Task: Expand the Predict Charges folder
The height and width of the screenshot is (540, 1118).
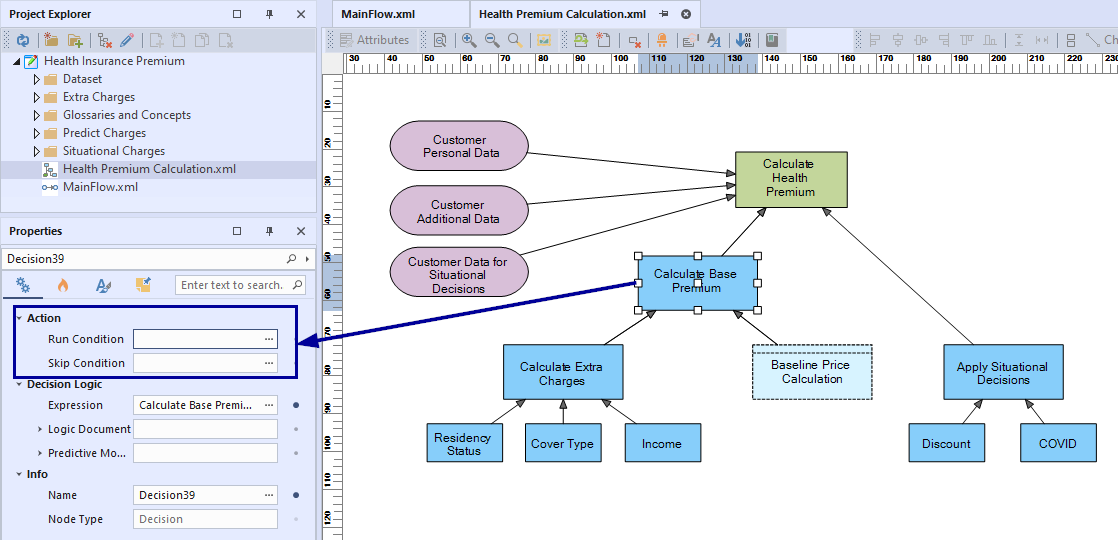Action: coord(37,133)
